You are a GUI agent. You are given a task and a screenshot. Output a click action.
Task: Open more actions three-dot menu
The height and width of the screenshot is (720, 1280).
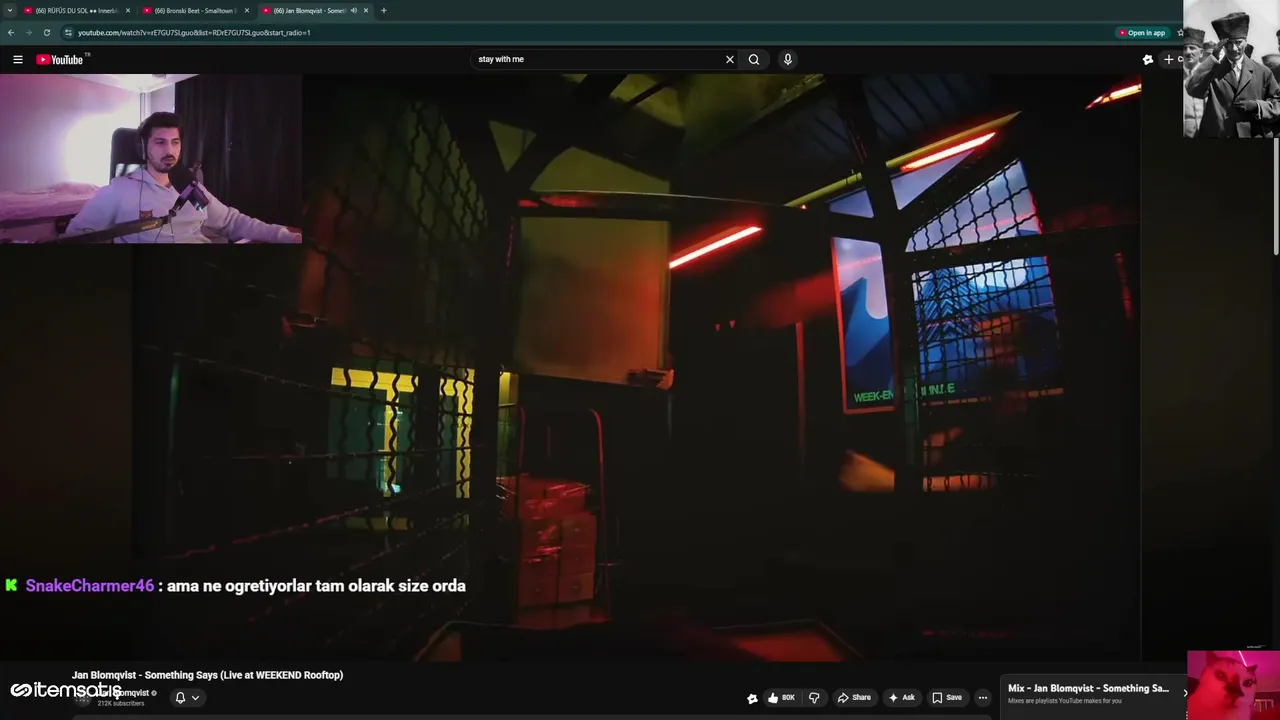pyautogui.click(x=983, y=698)
